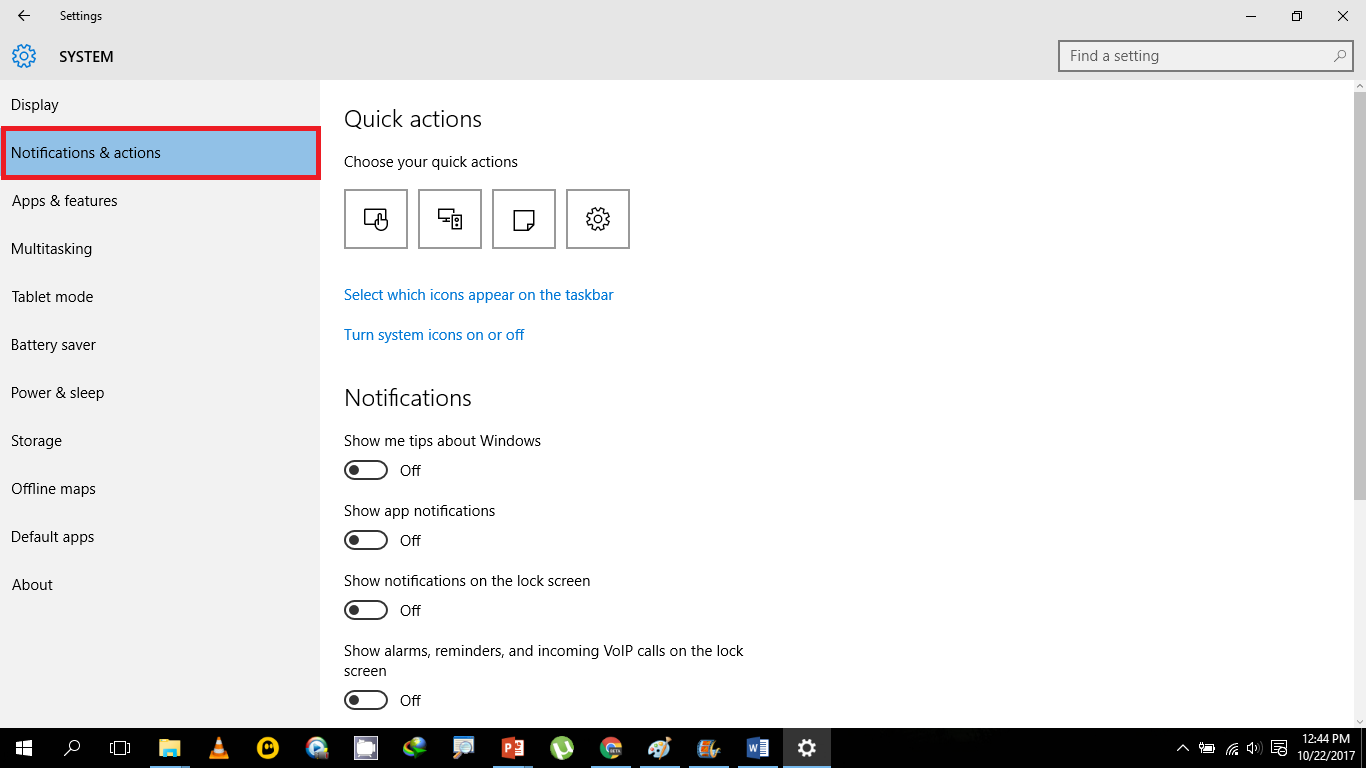Enable Show me tips about Windows
The image size is (1366, 768).
click(x=365, y=469)
